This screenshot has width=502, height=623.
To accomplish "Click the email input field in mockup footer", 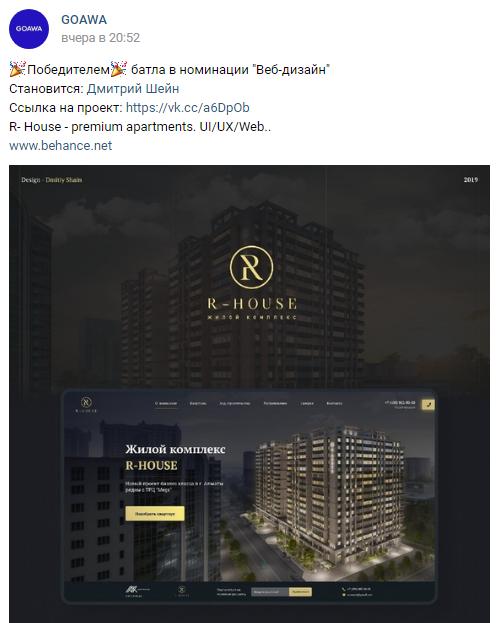I will [x=270, y=592].
